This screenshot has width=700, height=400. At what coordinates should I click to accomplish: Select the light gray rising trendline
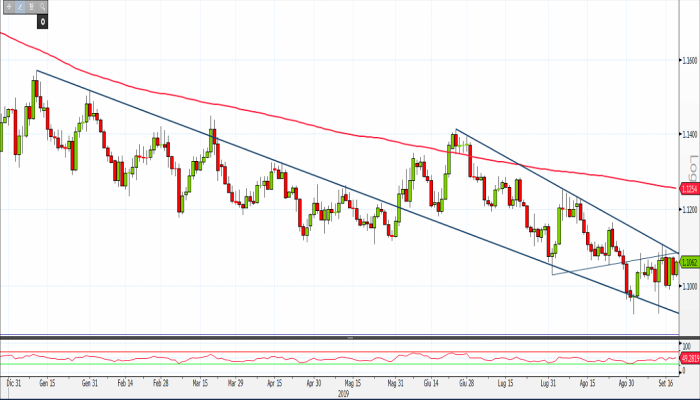[616, 263]
